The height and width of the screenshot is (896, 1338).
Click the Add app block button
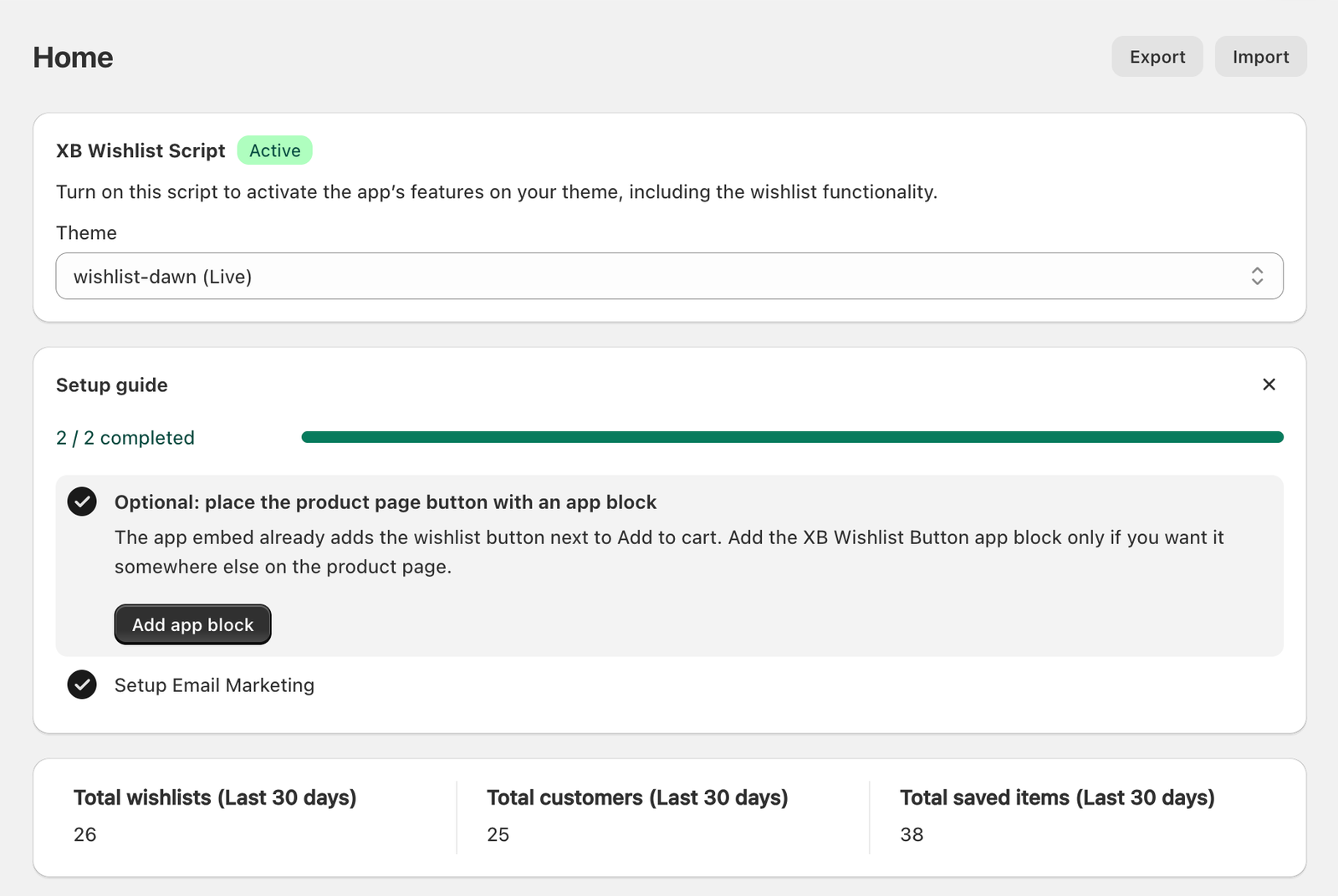[192, 624]
